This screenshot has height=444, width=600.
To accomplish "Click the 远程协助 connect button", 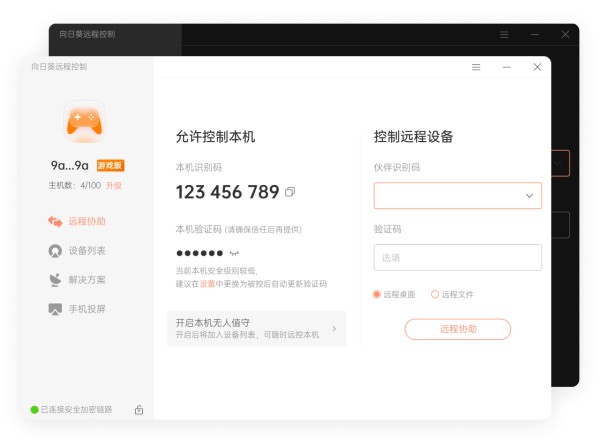I will (x=458, y=329).
